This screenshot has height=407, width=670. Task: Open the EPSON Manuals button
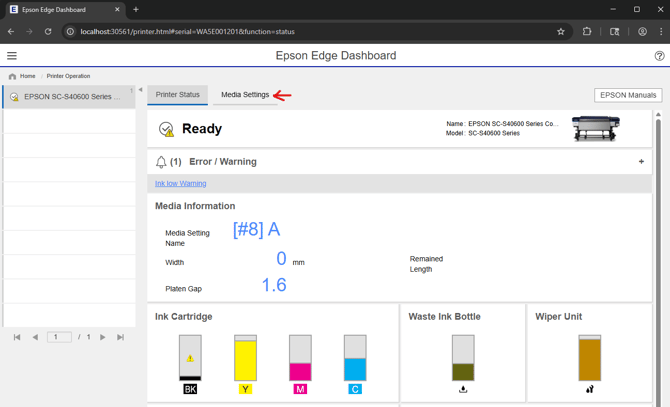628,95
